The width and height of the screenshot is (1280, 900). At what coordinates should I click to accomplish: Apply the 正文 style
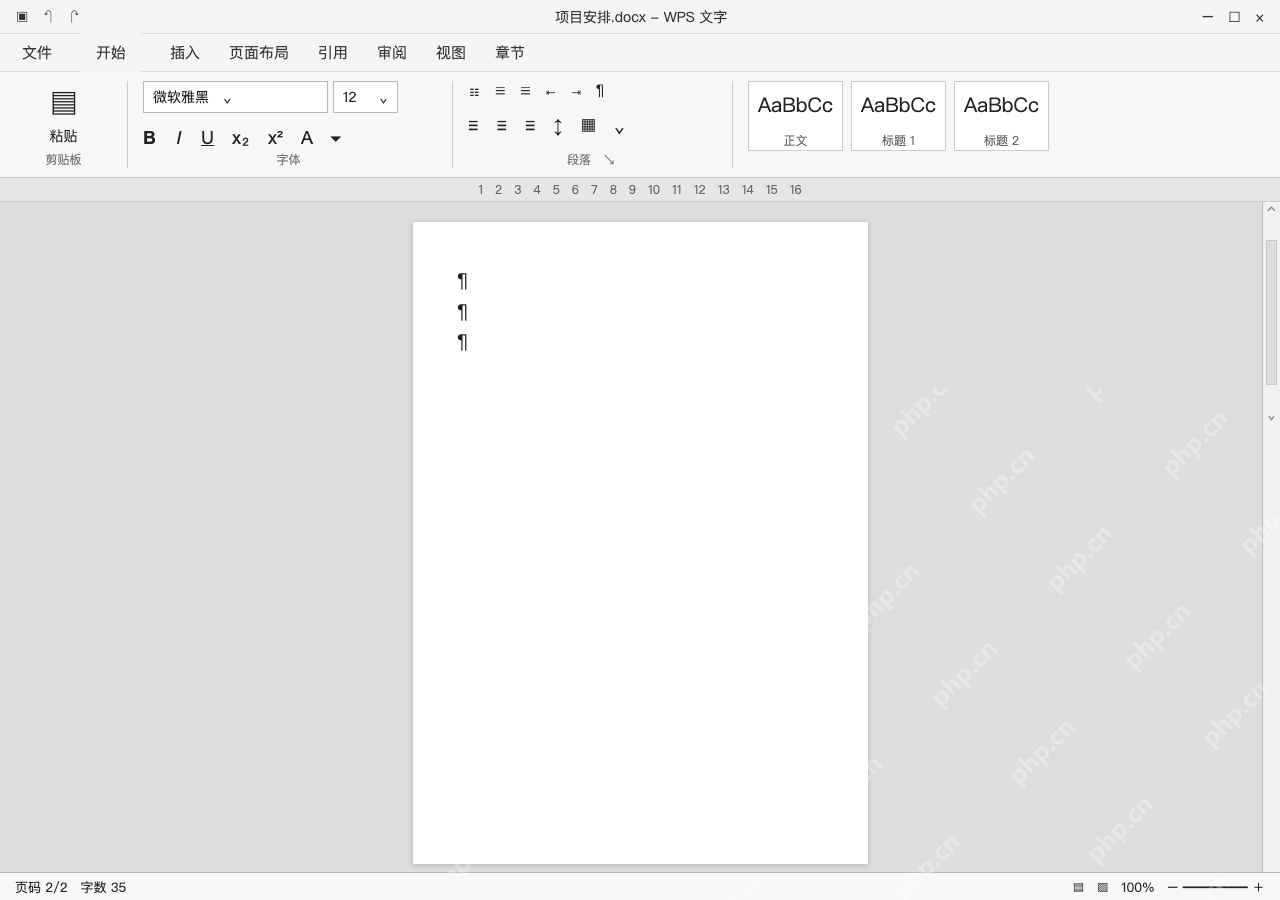click(x=795, y=116)
